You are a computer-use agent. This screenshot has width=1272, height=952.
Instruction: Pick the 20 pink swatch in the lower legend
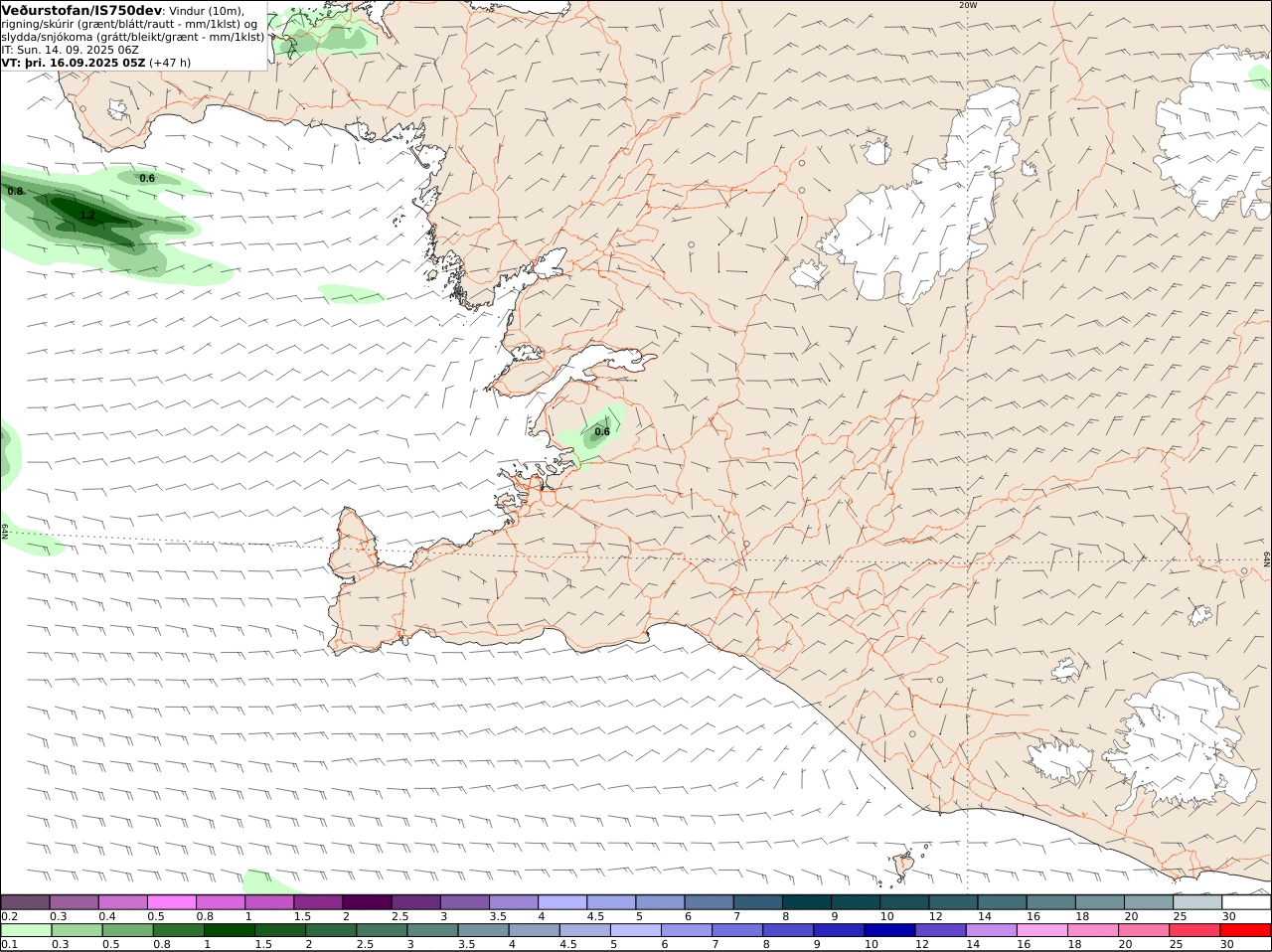(1143, 930)
